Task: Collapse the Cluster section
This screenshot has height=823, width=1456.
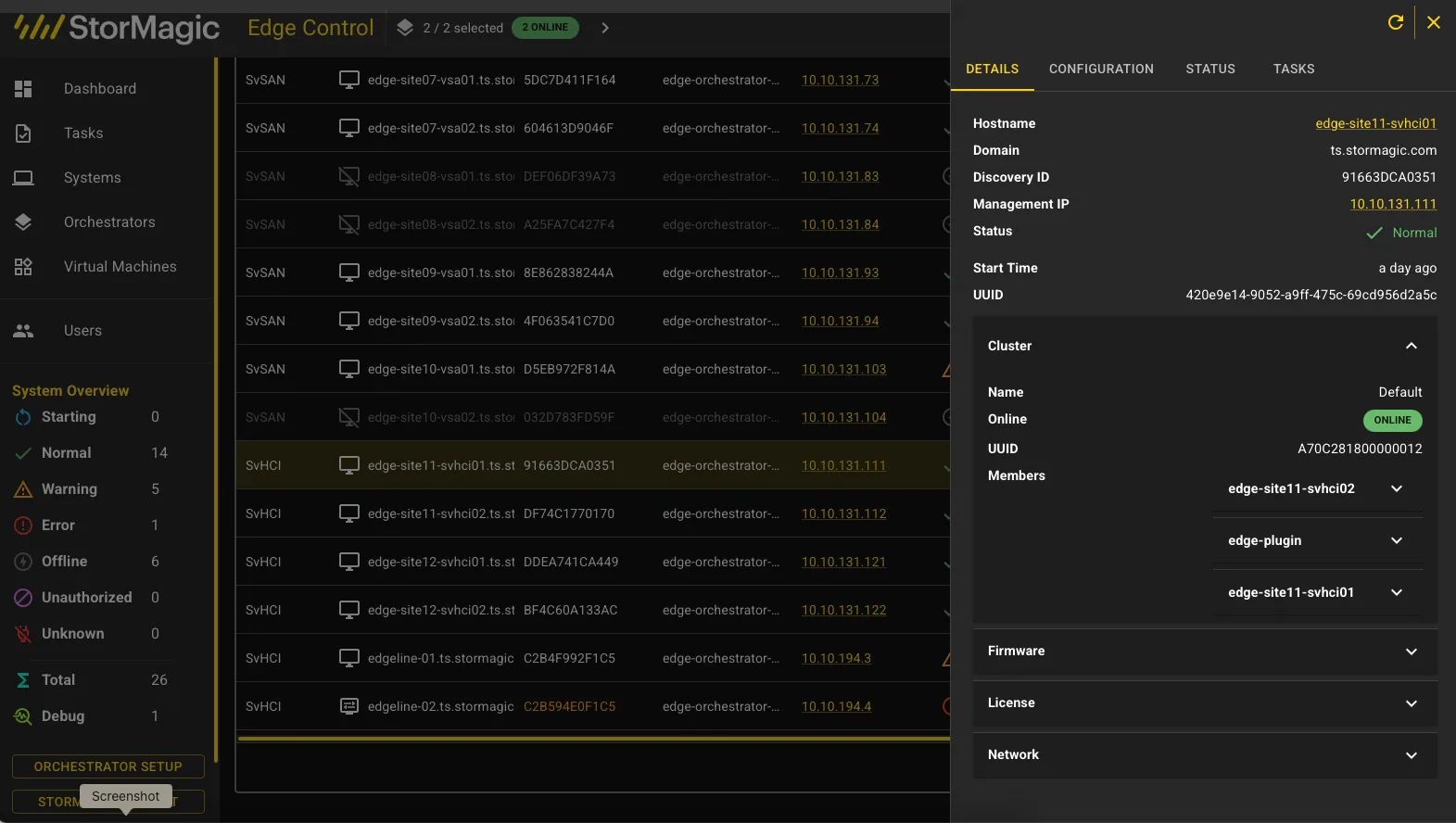Action: (x=1411, y=346)
